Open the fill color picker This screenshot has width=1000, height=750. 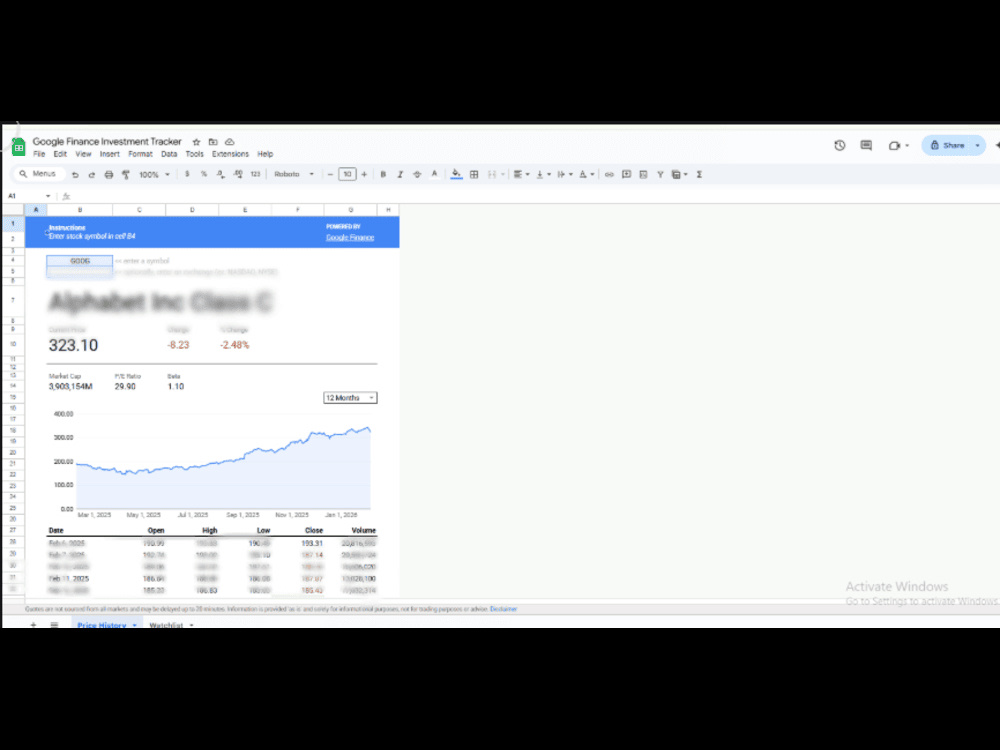pyautogui.click(x=456, y=174)
